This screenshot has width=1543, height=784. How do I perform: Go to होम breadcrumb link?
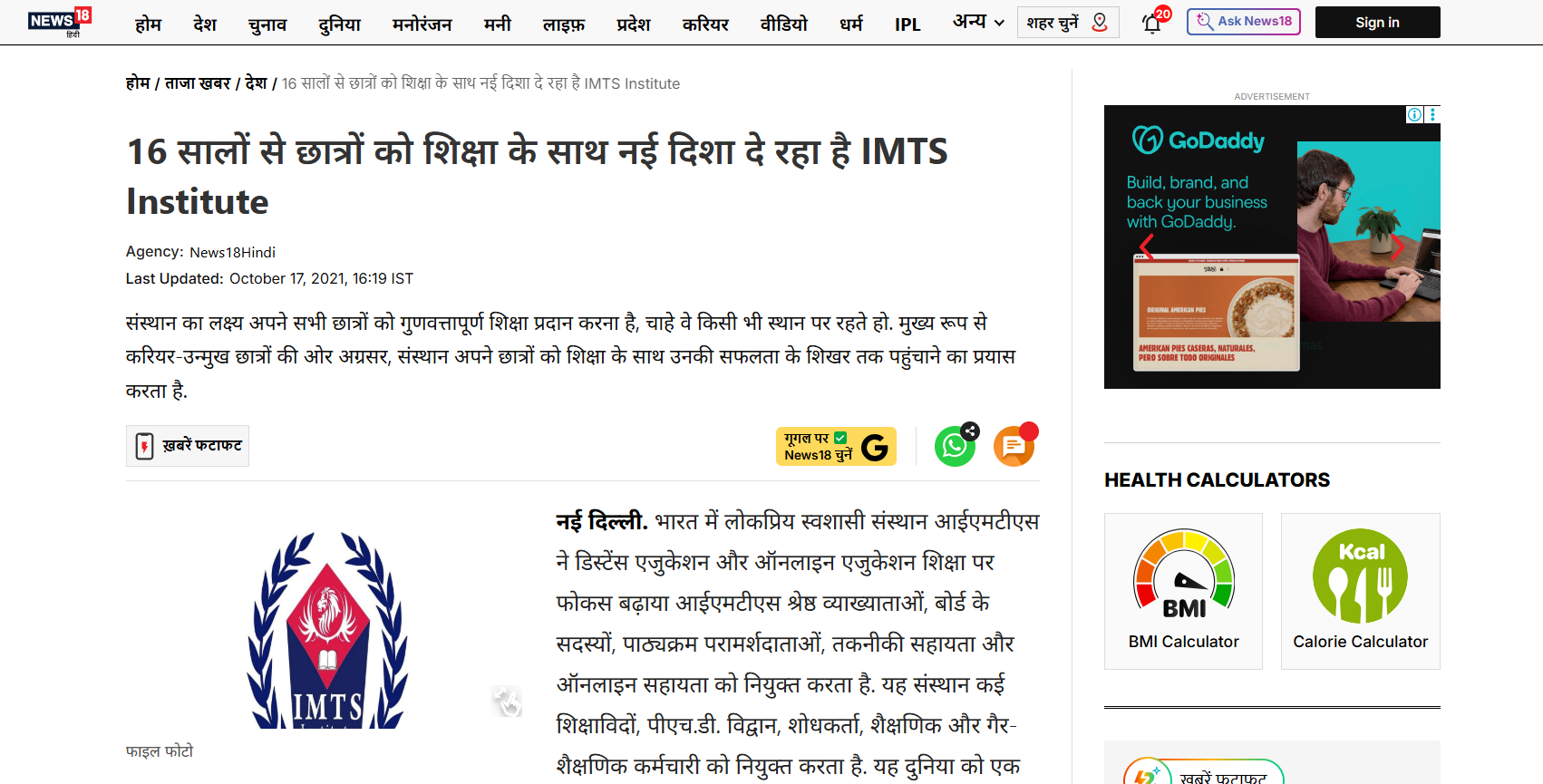tap(138, 83)
